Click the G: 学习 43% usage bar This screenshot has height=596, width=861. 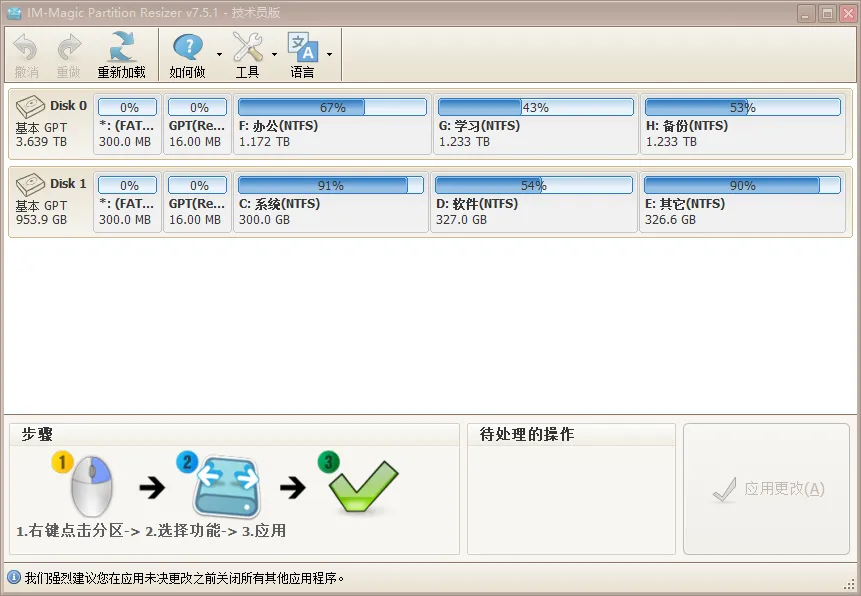point(536,107)
